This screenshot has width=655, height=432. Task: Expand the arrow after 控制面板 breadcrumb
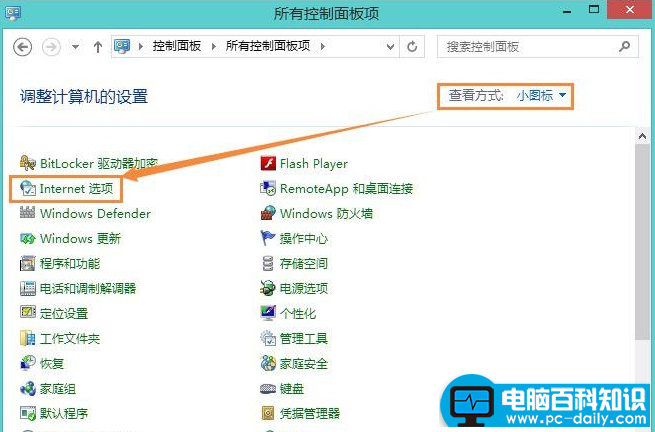pos(214,46)
